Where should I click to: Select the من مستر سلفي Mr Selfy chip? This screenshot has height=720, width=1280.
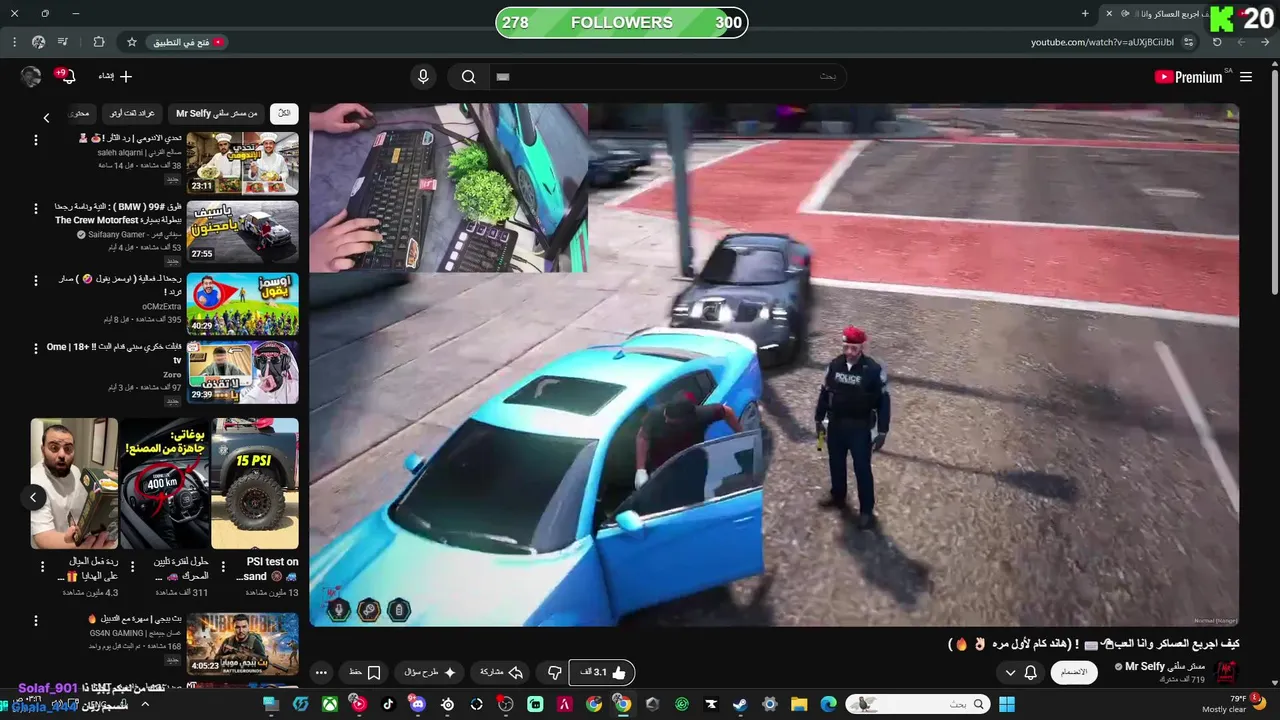coord(217,114)
